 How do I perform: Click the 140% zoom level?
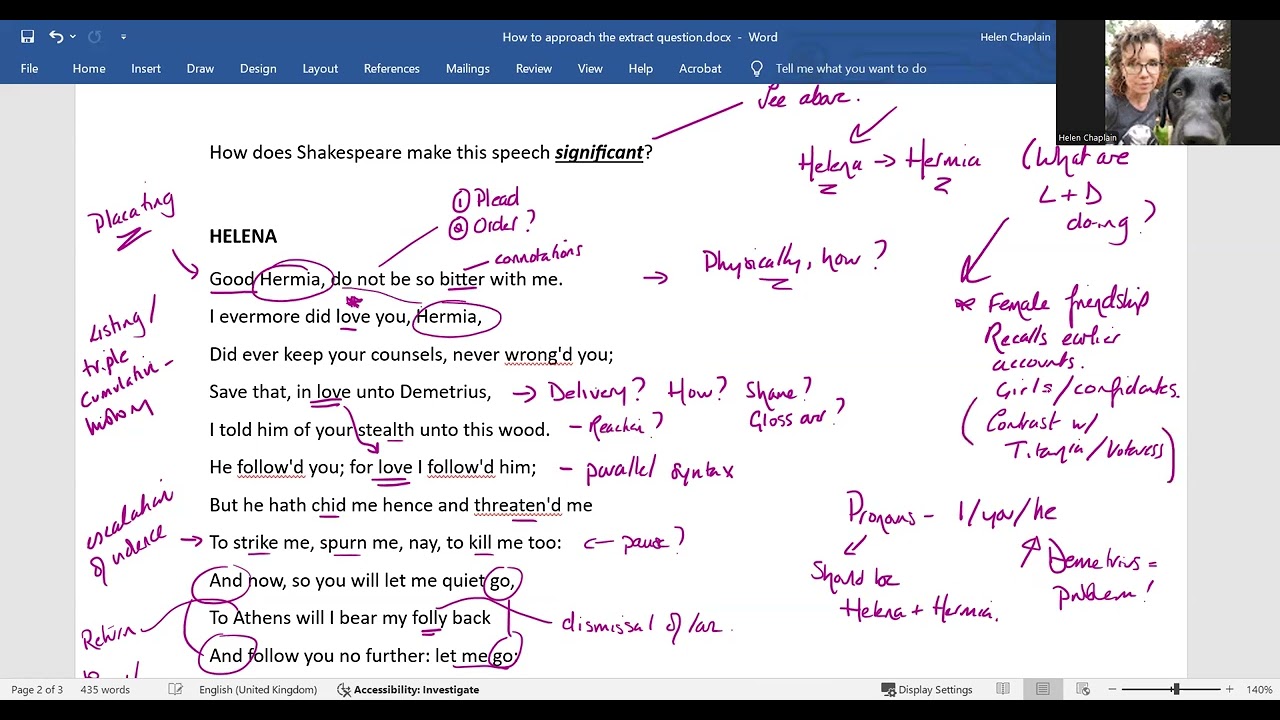pyautogui.click(x=1259, y=689)
